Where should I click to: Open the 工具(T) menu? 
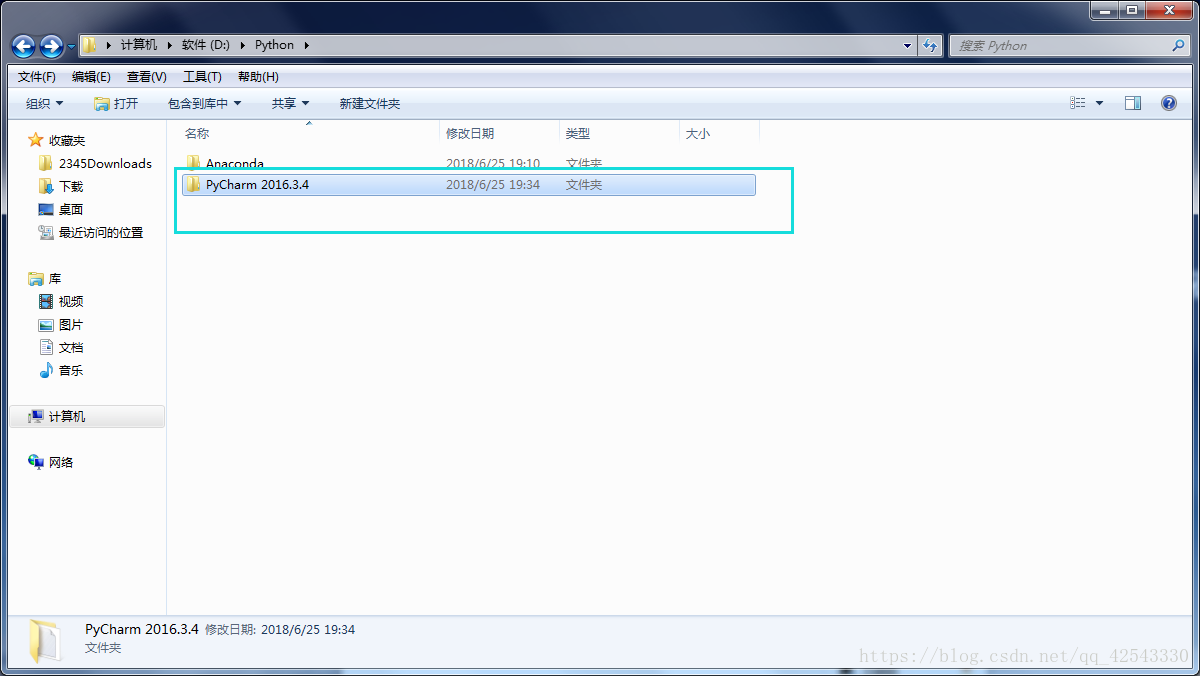pos(202,77)
